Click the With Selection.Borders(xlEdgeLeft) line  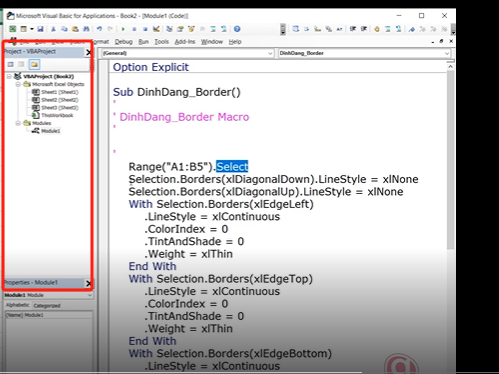(x=221, y=204)
